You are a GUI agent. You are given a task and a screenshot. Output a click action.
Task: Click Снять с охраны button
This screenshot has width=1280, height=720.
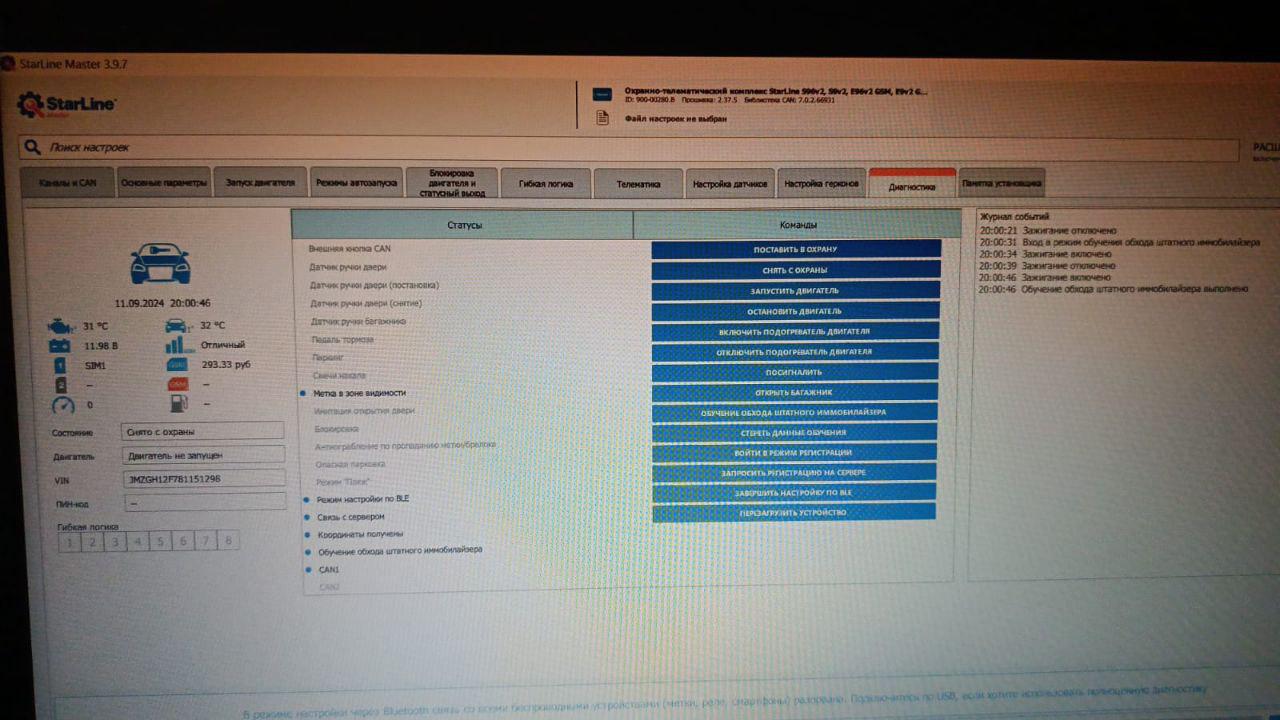pos(796,270)
